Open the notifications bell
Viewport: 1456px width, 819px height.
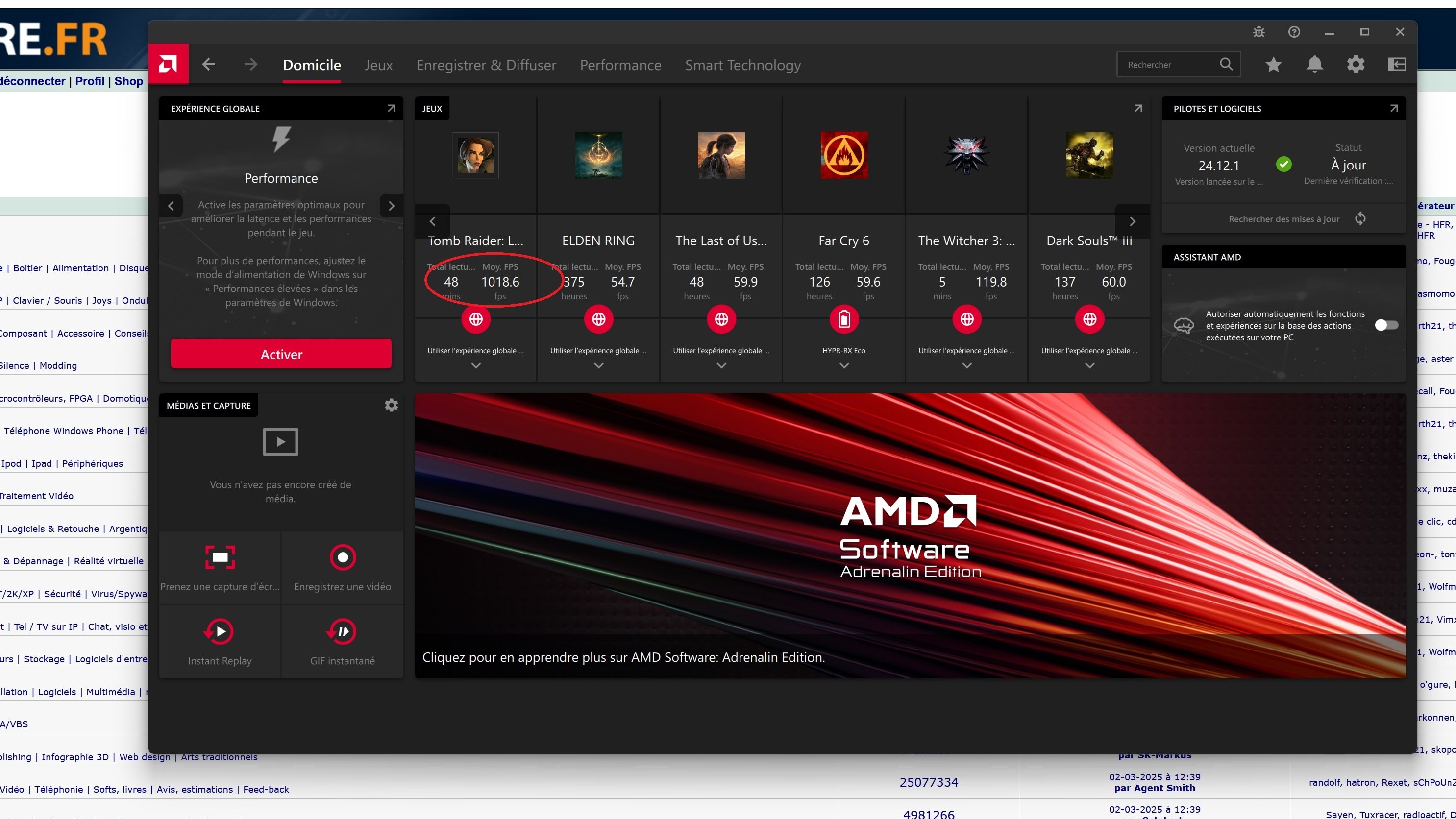(1314, 64)
